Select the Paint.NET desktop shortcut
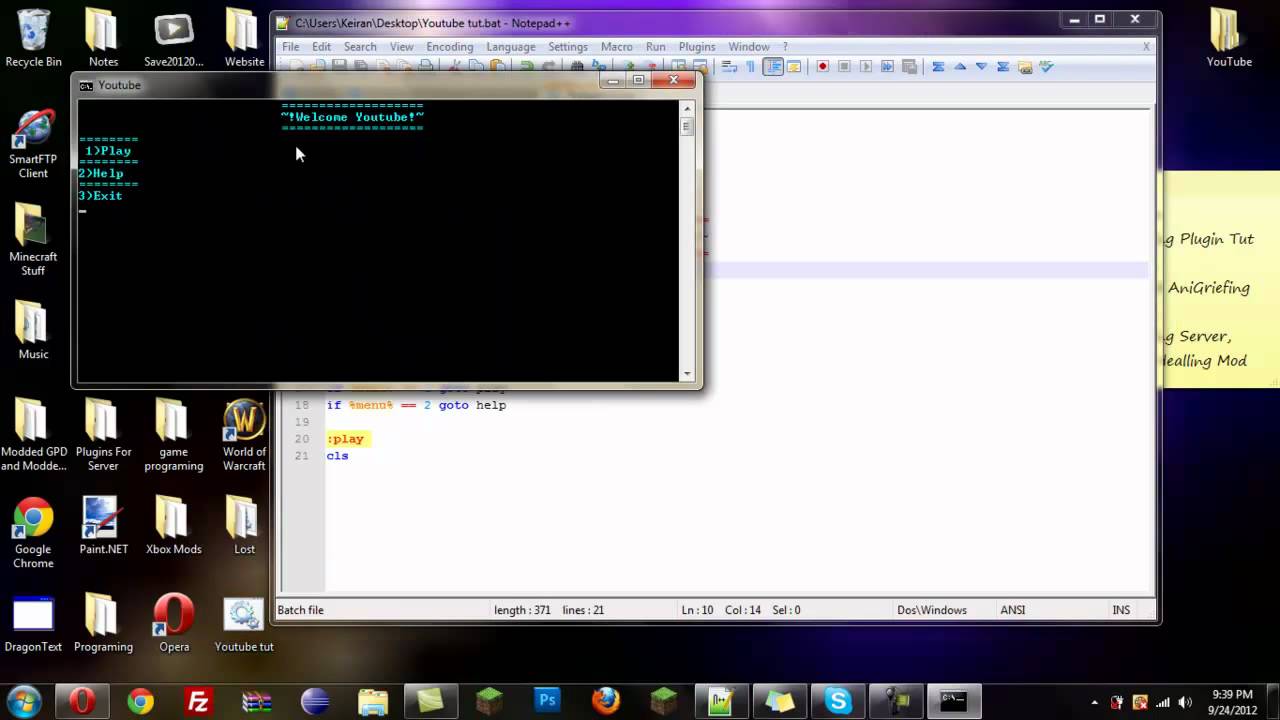The height and width of the screenshot is (720, 1280). click(x=103, y=526)
